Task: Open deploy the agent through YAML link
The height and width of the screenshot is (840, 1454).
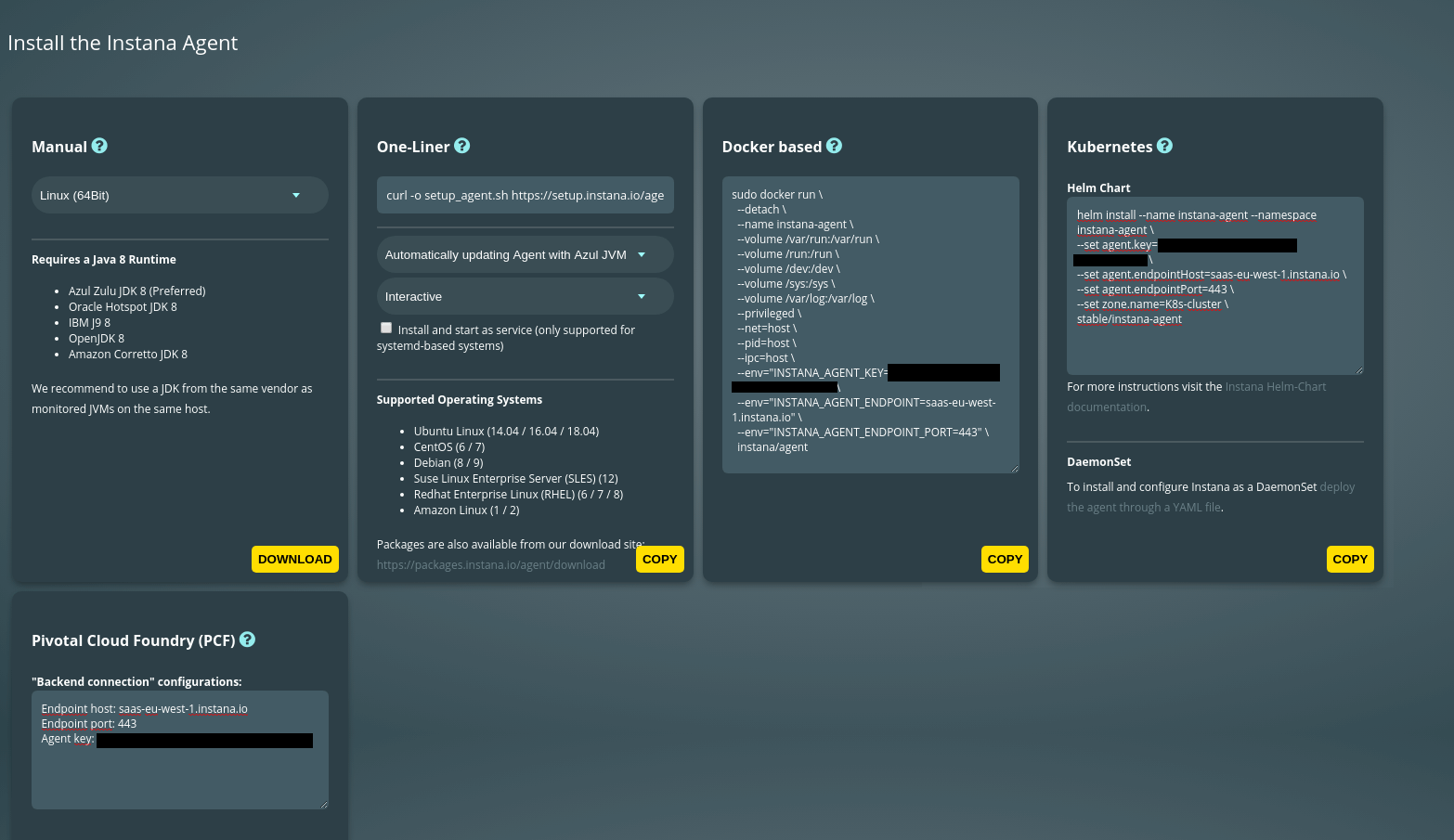Action: (x=1336, y=487)
